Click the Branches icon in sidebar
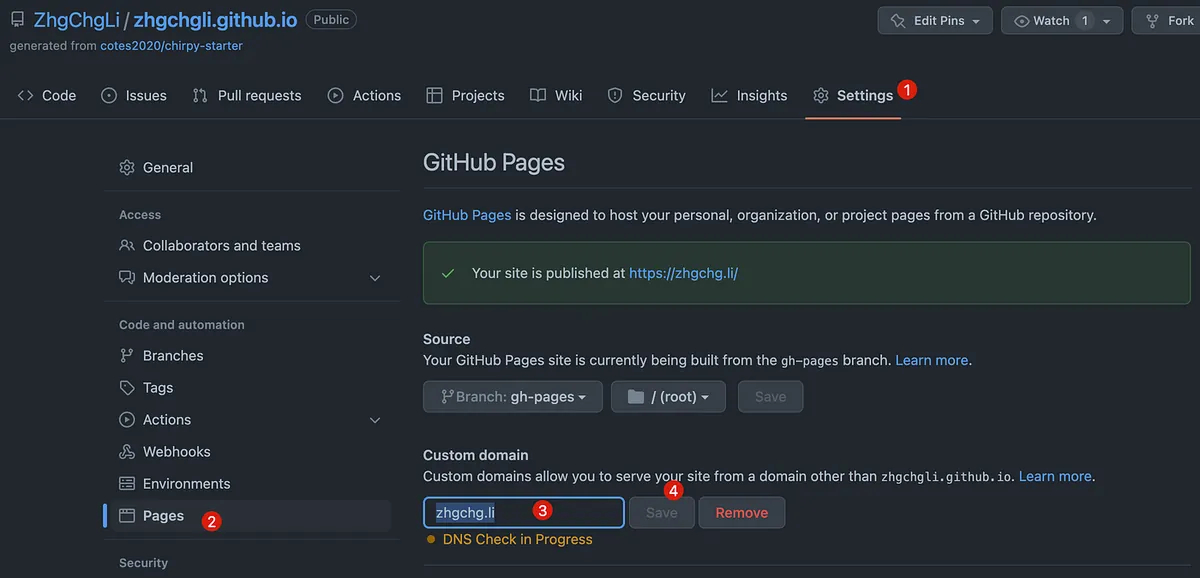Image resolution: width=1200 pixels, height=578 pixels. [x=127, y=356]
